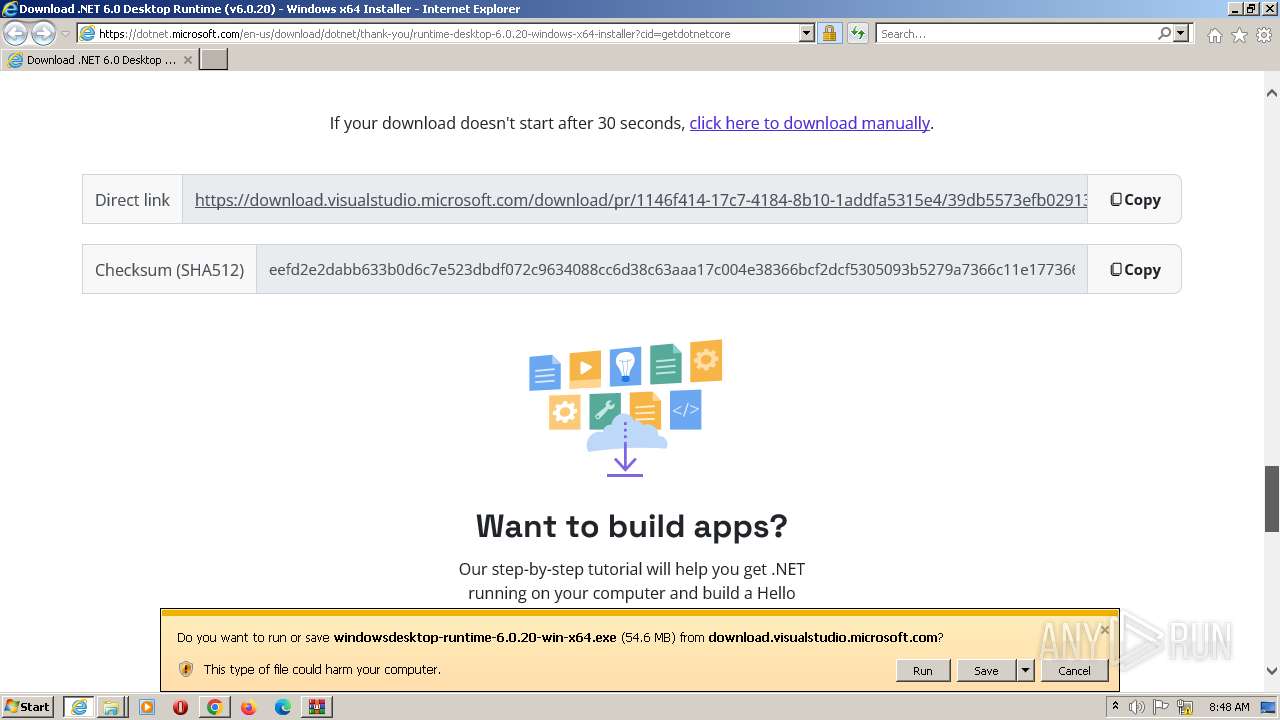Show the security report lock icon
Image resolution: width=1280 pixels, height=720 pixels.
829,33
